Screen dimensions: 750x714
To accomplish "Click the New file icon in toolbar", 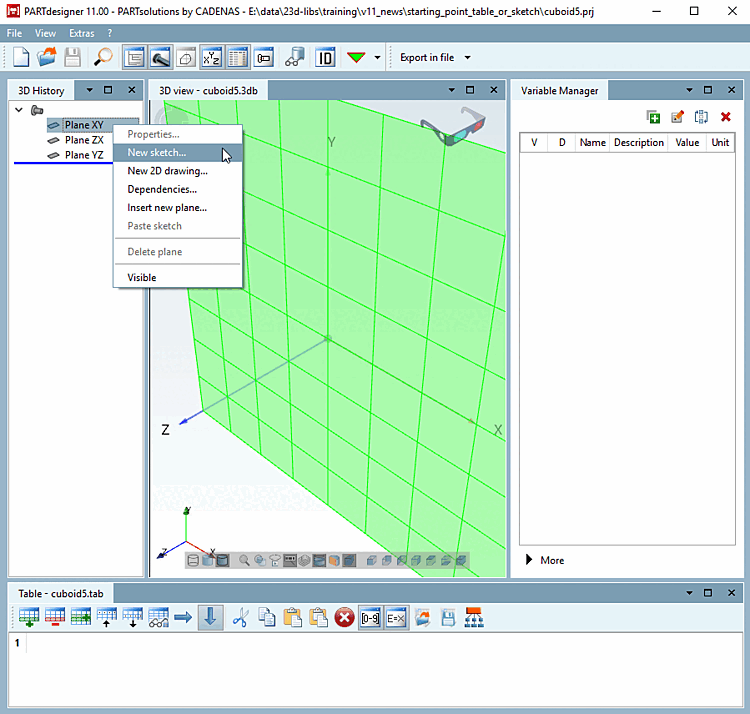I will 21,58.
